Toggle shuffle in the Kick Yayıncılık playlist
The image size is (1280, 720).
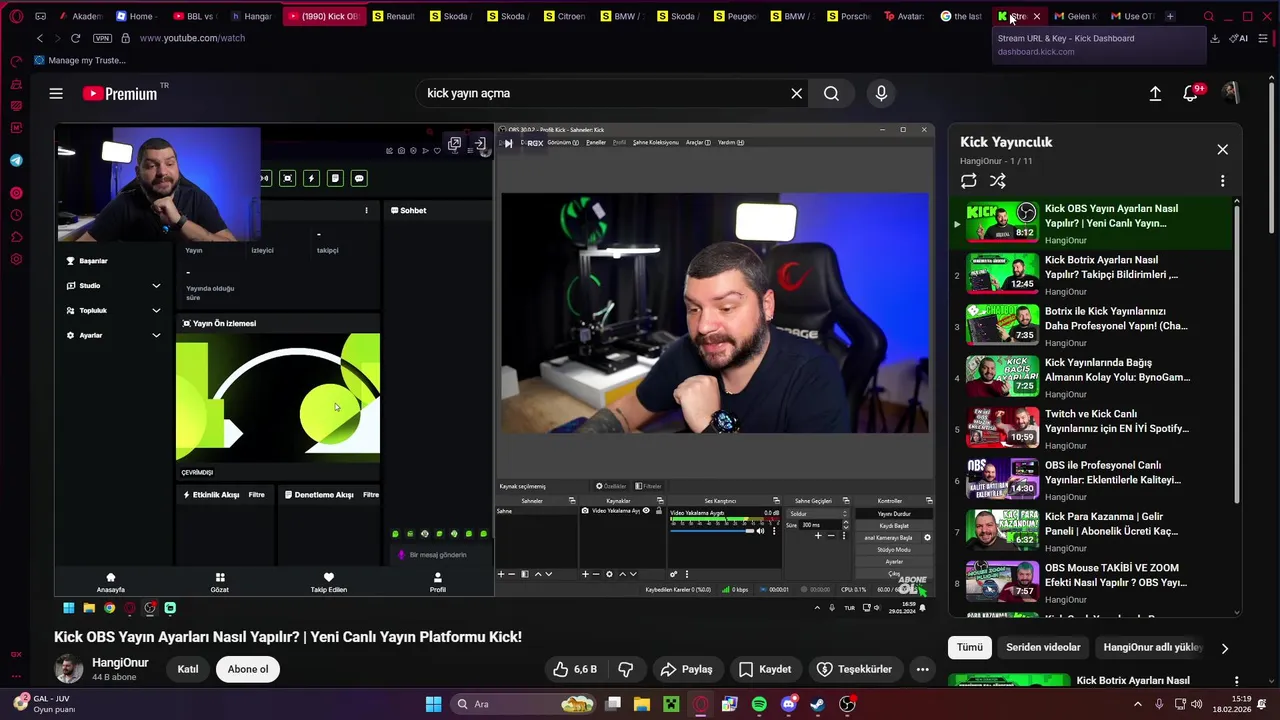[x=997, y=181]
